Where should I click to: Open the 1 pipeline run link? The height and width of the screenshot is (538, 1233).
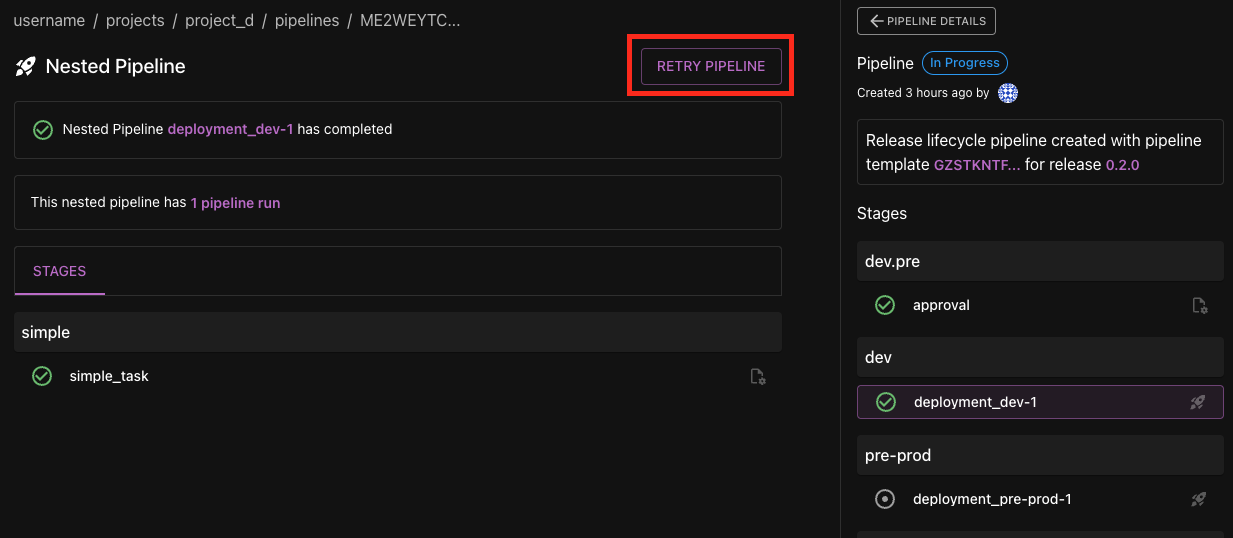[x=235, y=202]
